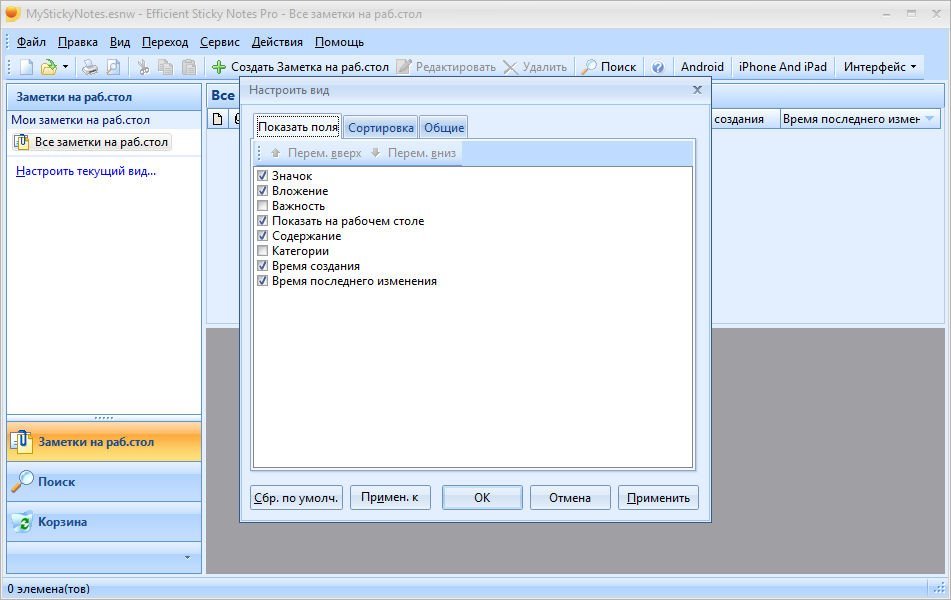Click the green plus Создать Заметка icon

[x=218, y=67]
